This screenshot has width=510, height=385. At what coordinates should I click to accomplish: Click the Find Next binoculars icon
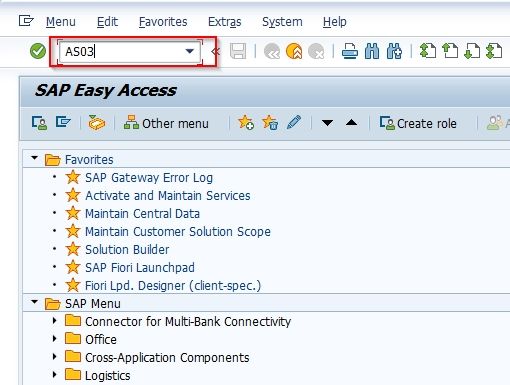click(394, 51)
